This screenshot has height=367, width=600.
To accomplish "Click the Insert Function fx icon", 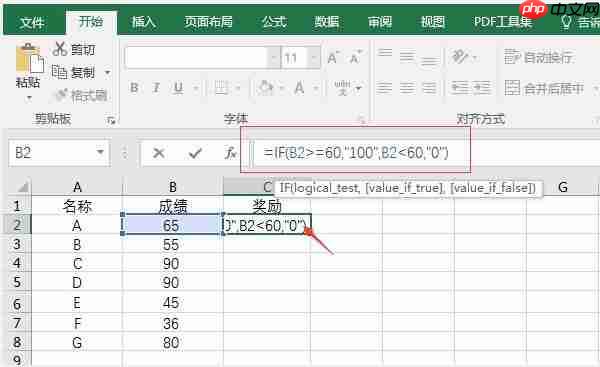I will pos(230,153).
